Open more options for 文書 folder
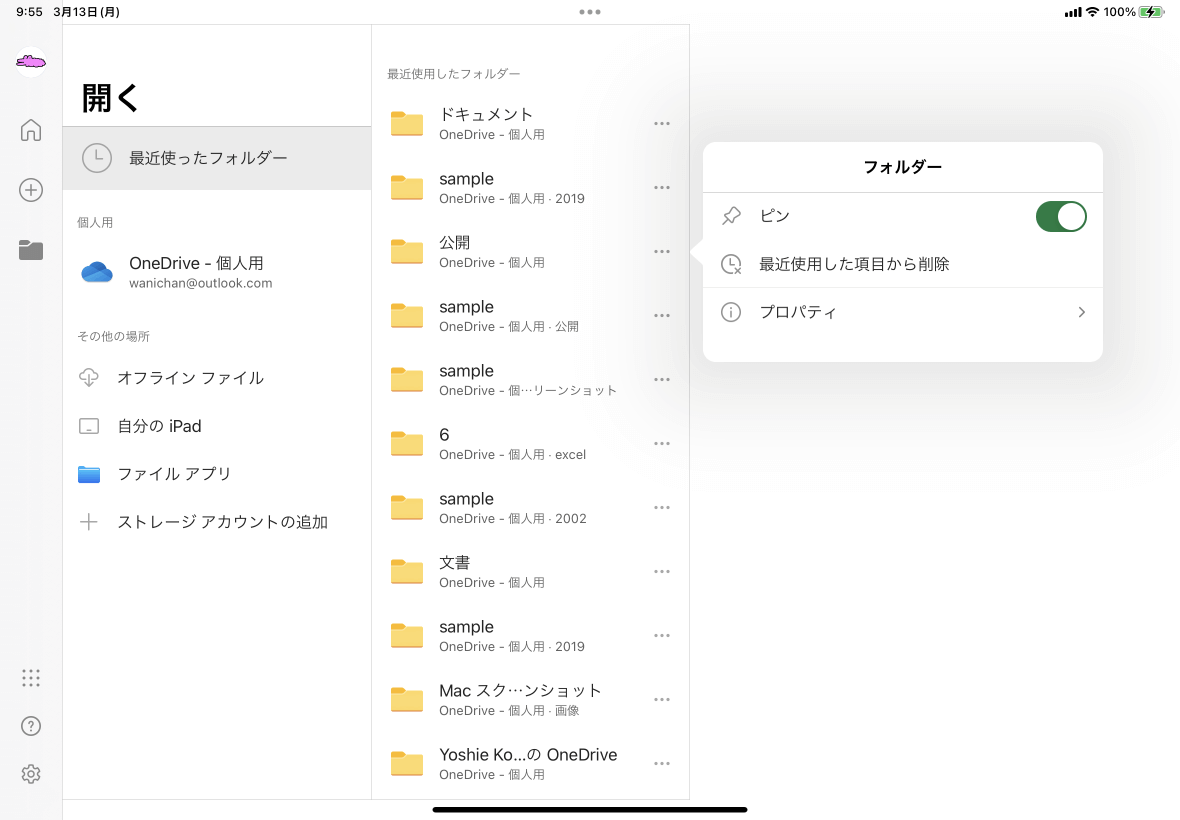The image size is (1180, 820). [x=662, y=572]
